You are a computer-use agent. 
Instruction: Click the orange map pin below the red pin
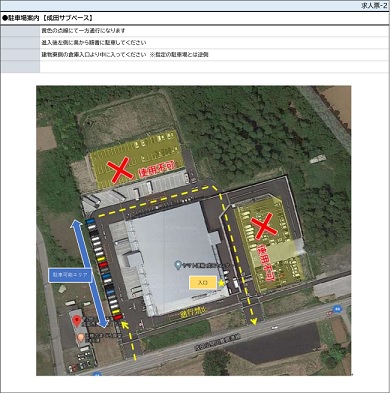tap(80, 337)
